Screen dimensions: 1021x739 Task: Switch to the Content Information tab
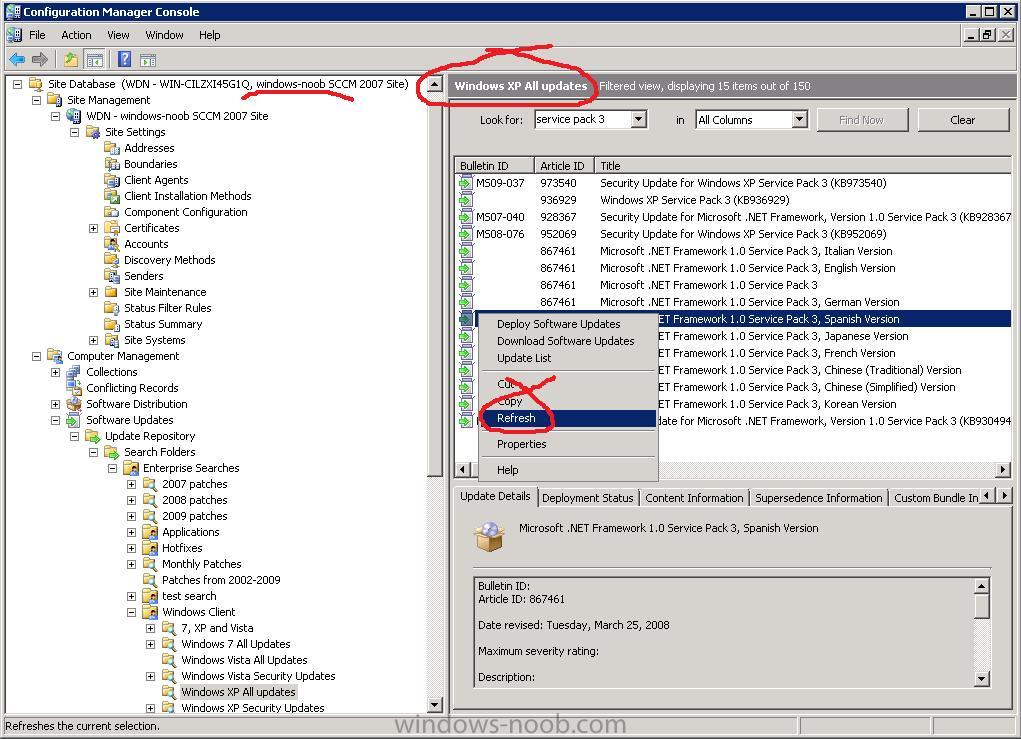694,498
